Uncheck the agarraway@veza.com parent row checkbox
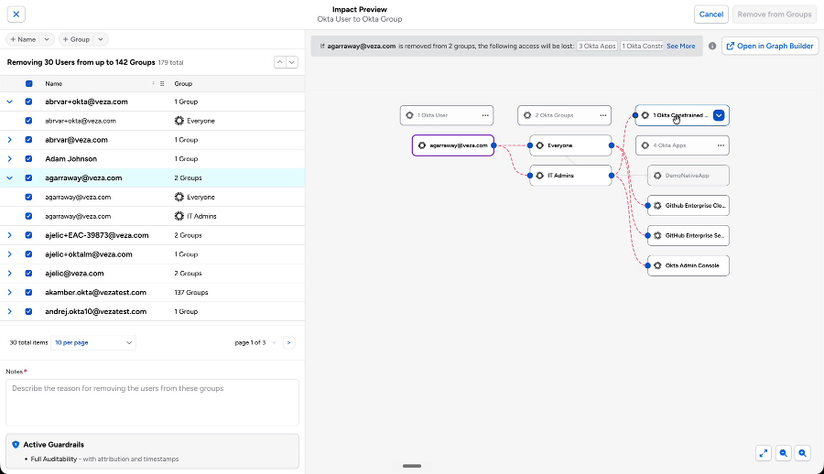 click(x=29, y=178)
